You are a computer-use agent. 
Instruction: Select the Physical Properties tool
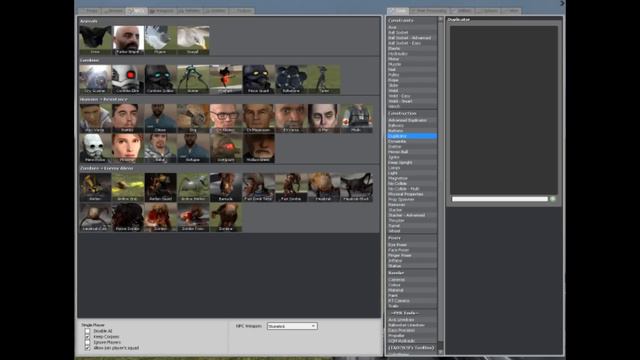click(411, 194)
